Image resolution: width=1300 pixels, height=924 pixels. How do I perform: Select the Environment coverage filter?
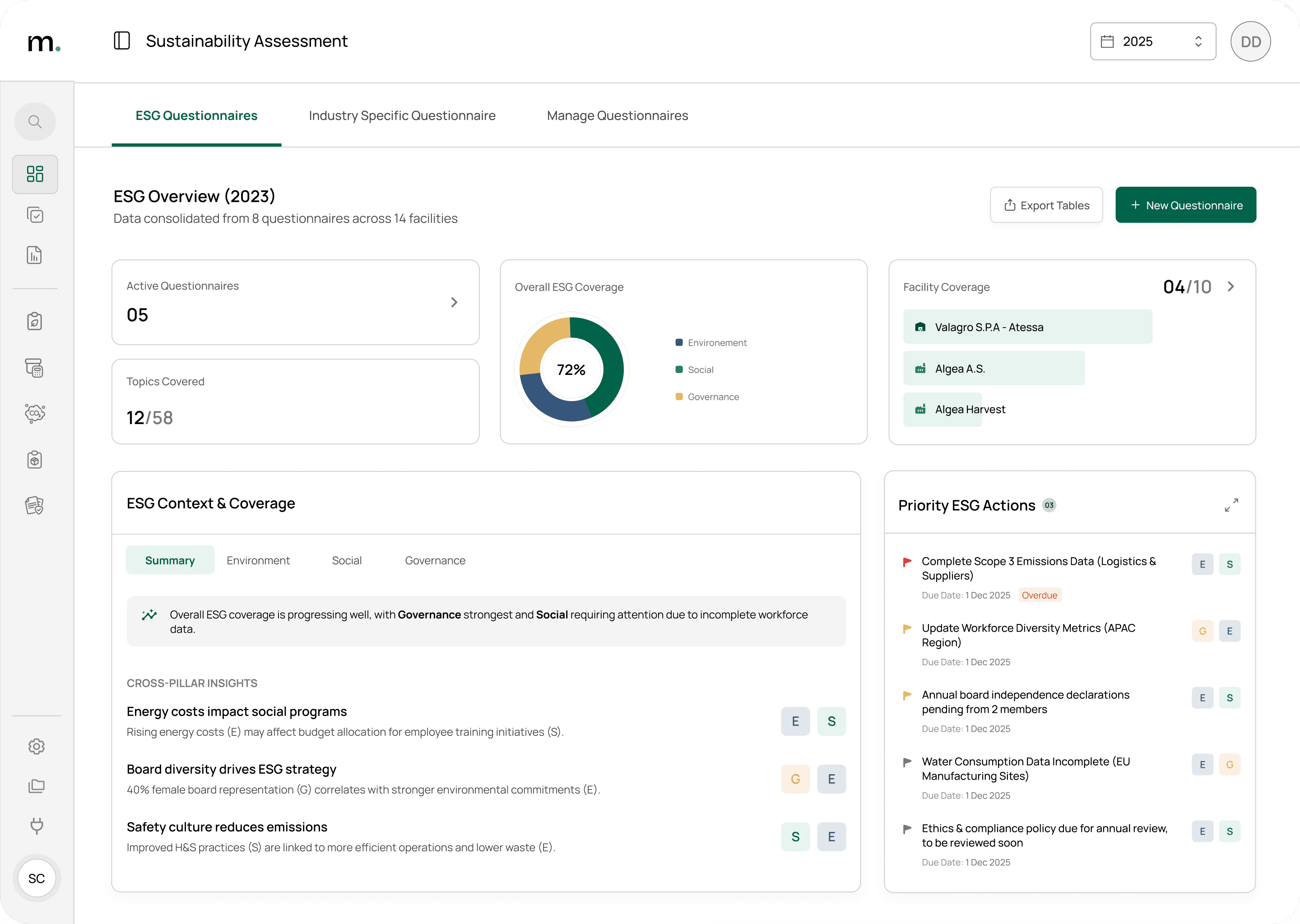click(x=258, y=560)
